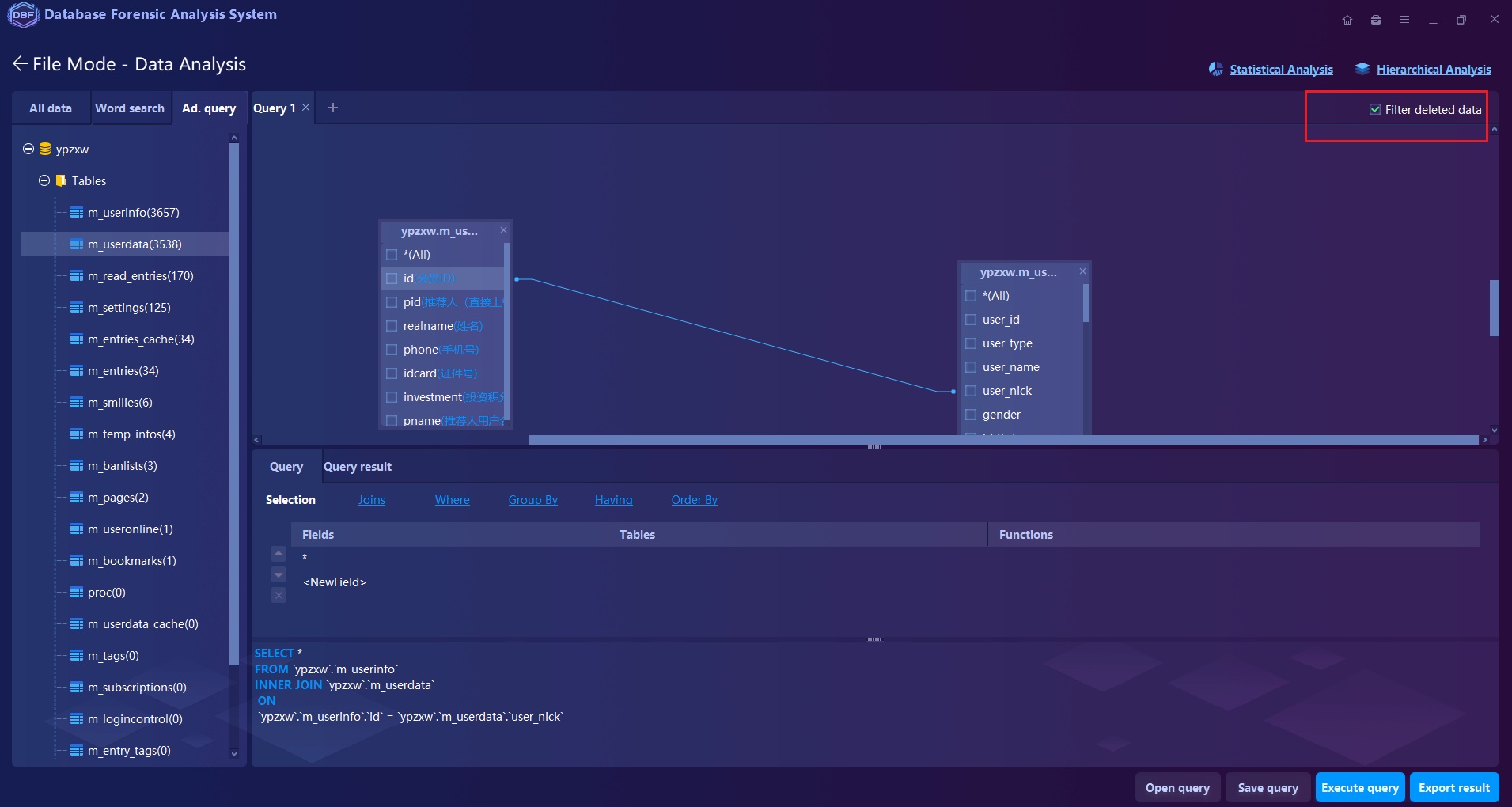The image size is (1512, 807).
Task: Collapse the Tables tree node
Action: (x=44, y=180)
